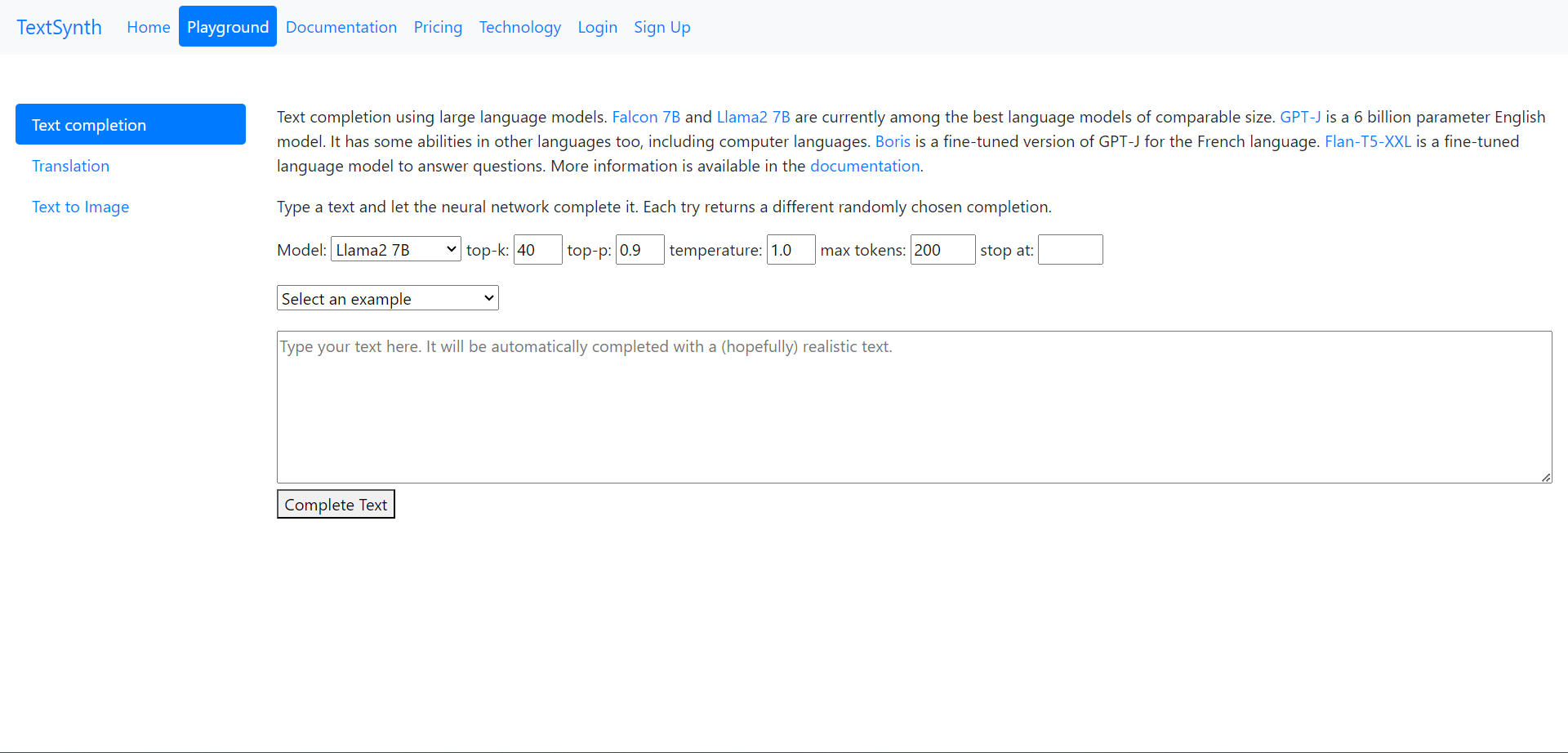
Task: Click the max tokens input field
Action: (x=942, y=250)
